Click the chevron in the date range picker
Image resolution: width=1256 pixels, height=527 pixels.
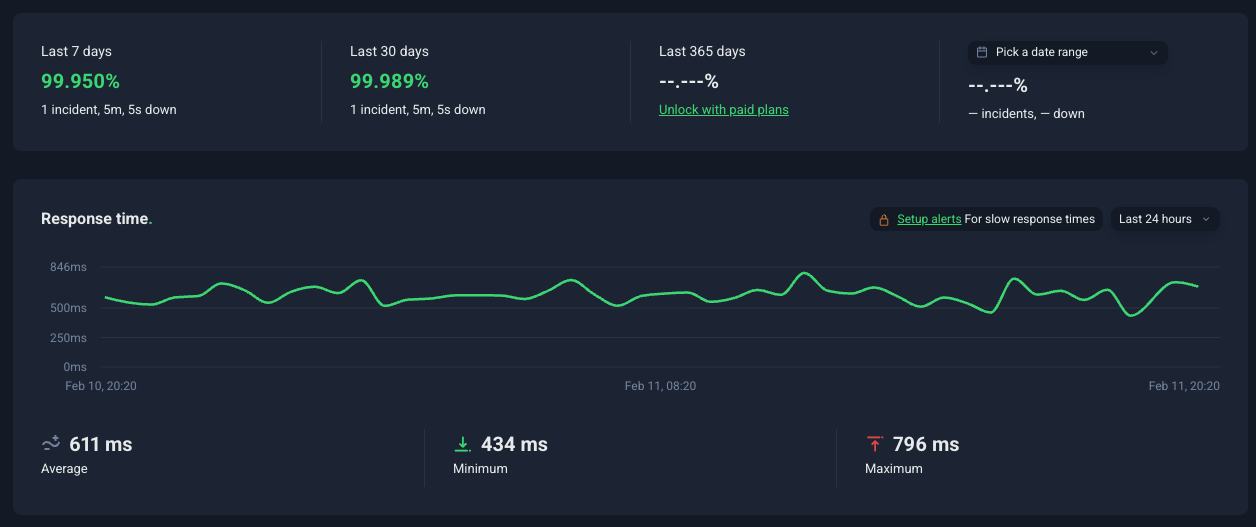pos(1153,52)
